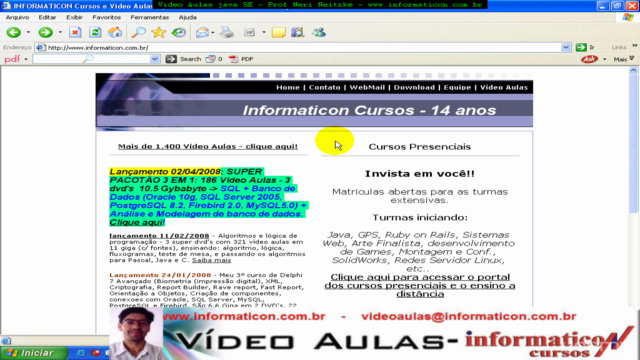Open the Exibir menu
640x360 pixels.
74,17
